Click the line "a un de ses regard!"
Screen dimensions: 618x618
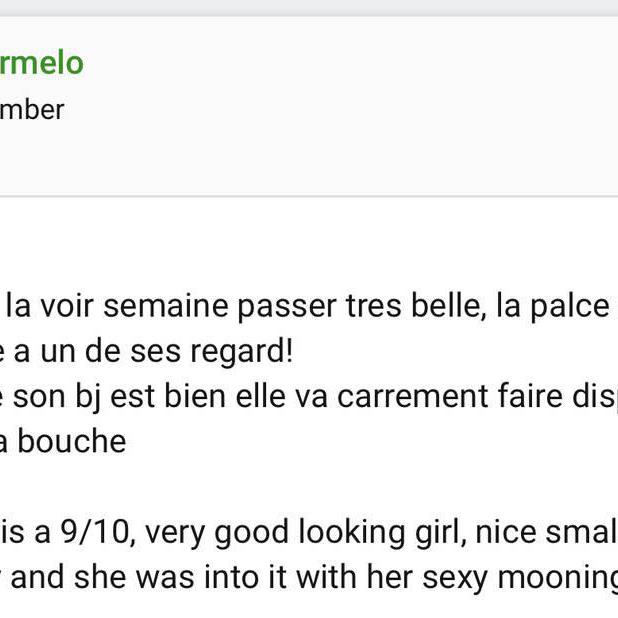[x=150, y=352]
